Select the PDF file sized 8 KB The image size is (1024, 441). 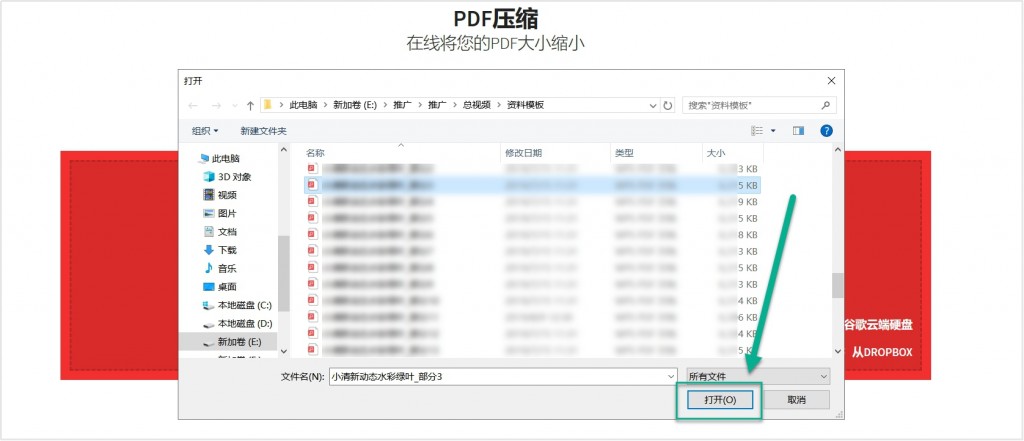(x=533, y=235)
